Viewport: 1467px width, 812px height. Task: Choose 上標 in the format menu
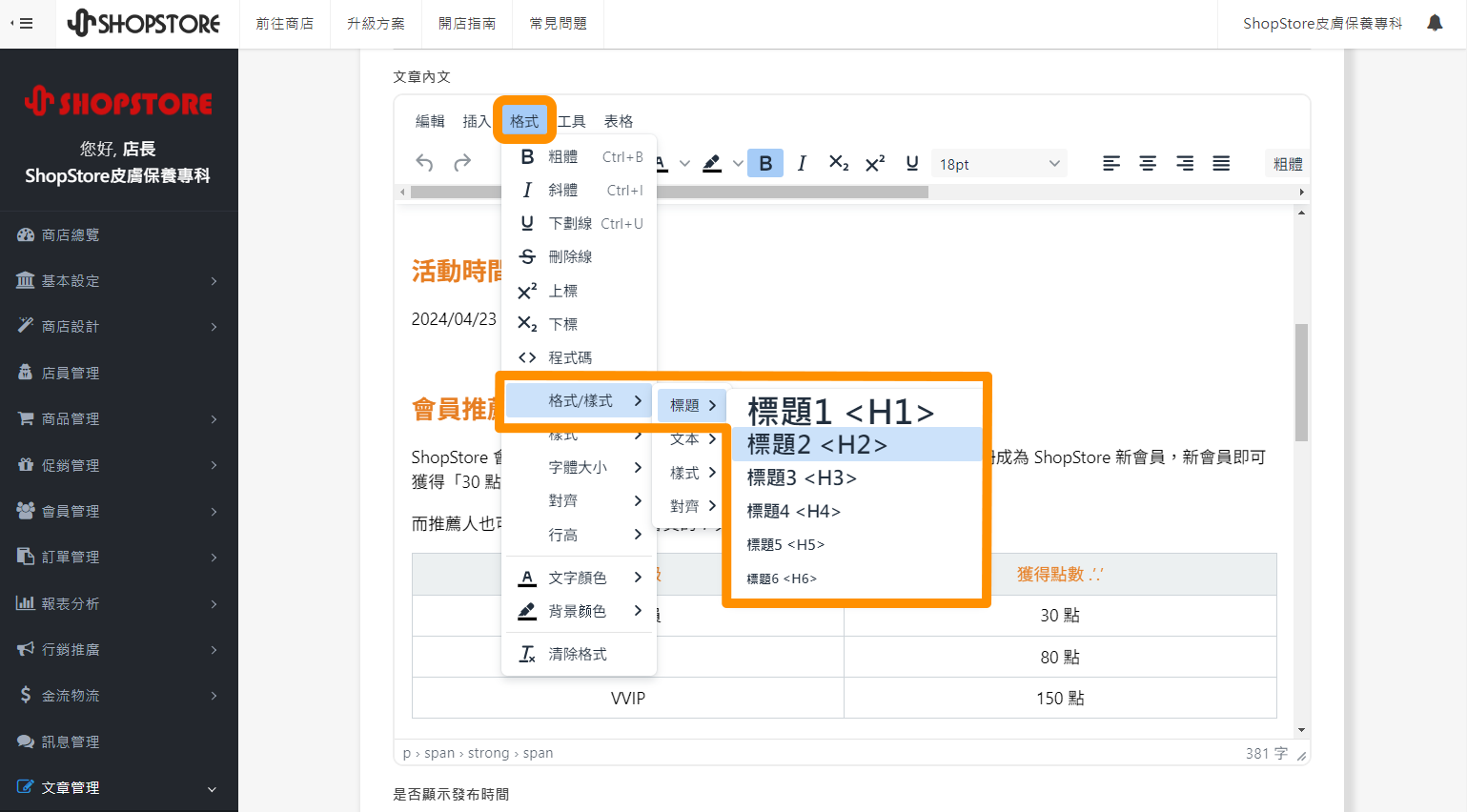click(x=580, y=291)
